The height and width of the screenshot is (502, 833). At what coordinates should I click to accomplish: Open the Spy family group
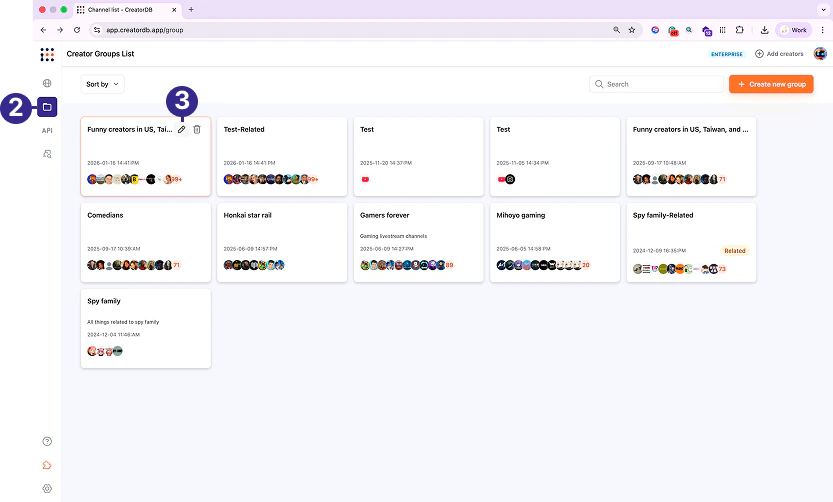[146, 328]
